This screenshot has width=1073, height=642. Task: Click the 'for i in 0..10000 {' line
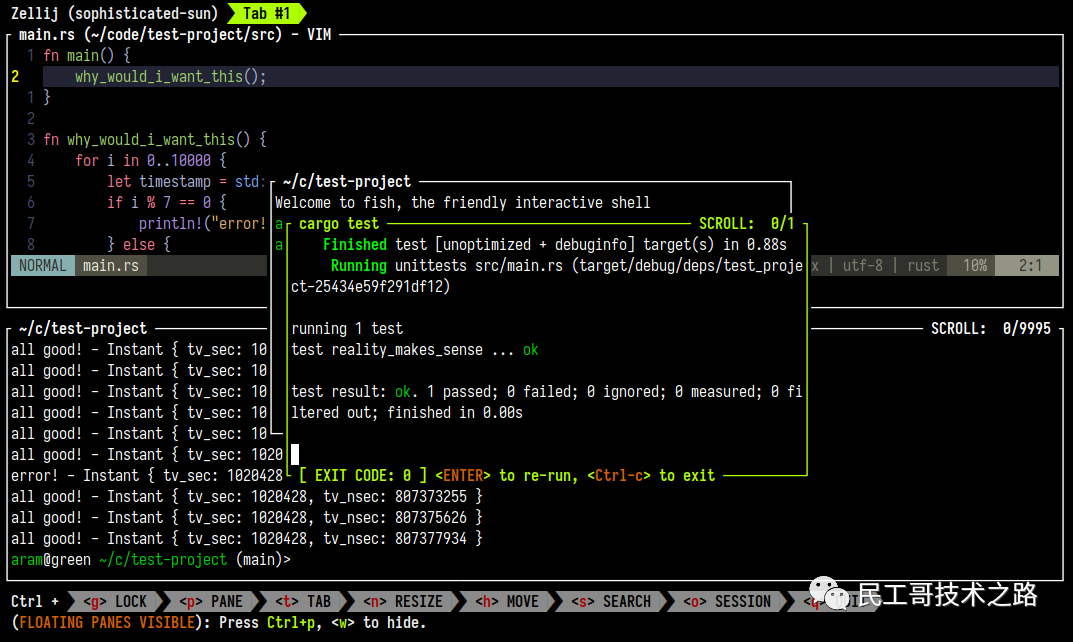[x=151, y=161]
